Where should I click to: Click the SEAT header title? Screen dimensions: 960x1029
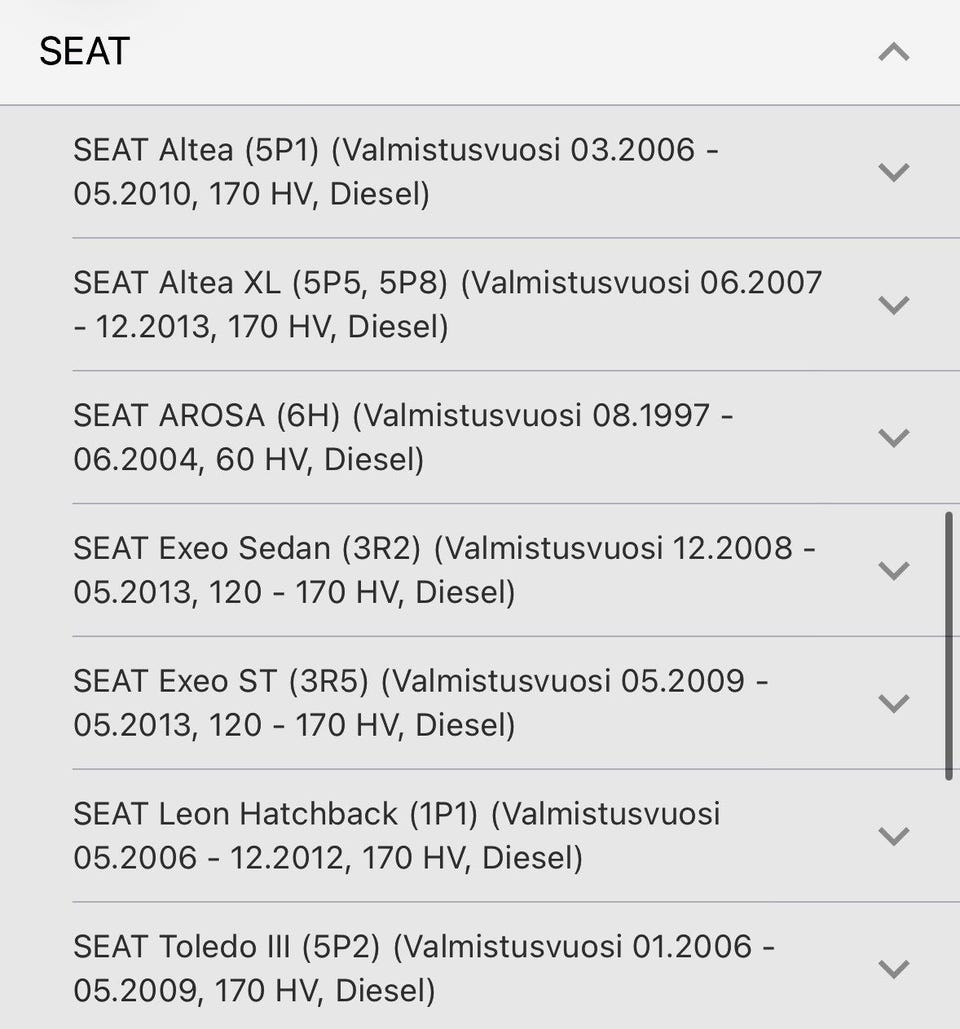85,51
